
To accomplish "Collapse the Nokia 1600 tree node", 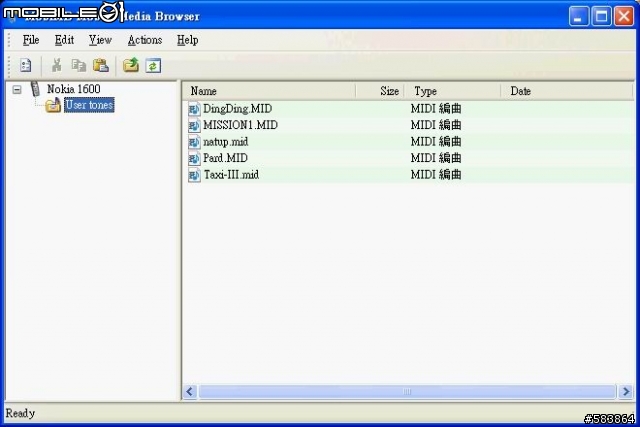I will click(x=17, y=89).
